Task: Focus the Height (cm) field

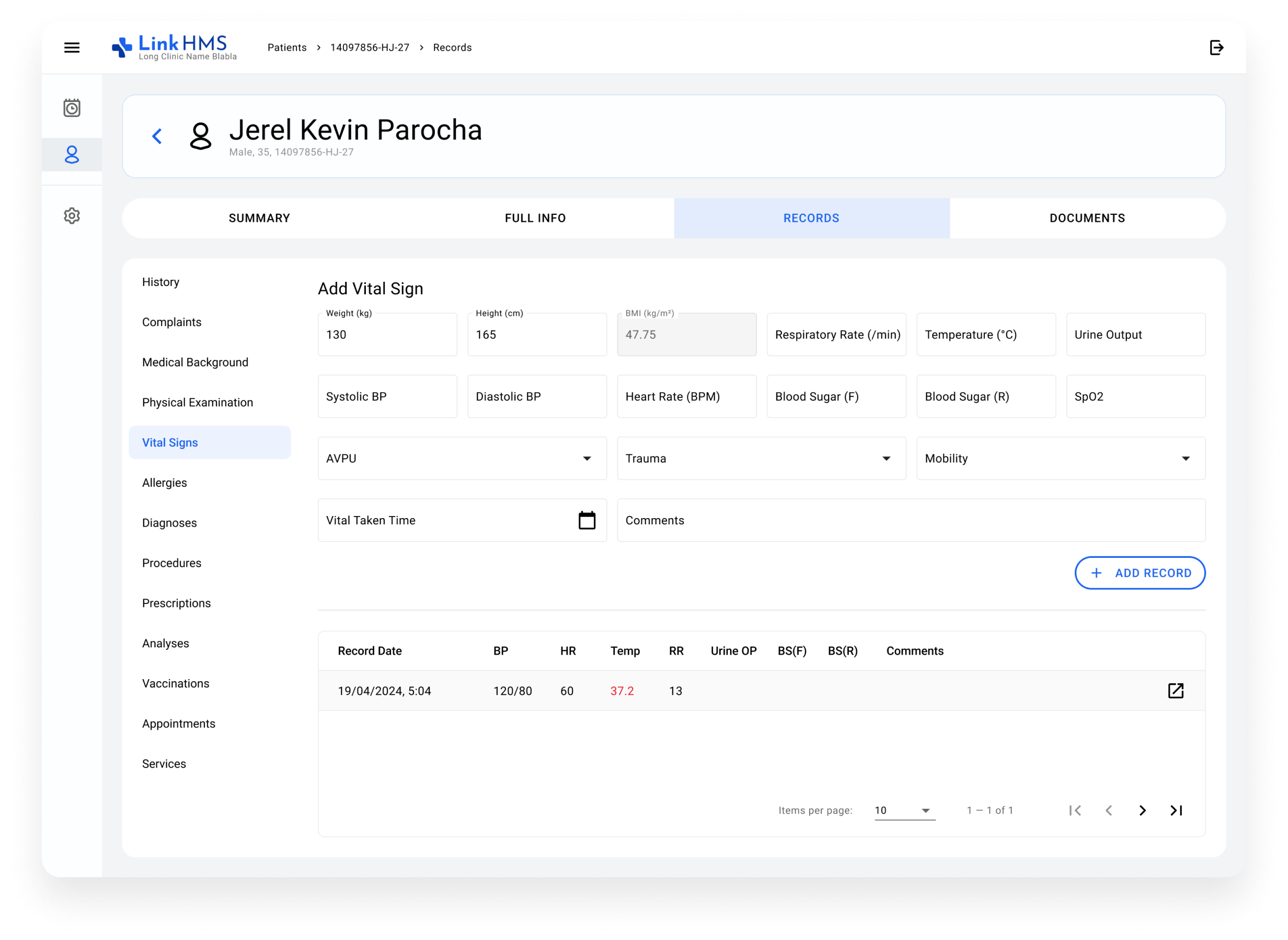Action: (536, 335)
